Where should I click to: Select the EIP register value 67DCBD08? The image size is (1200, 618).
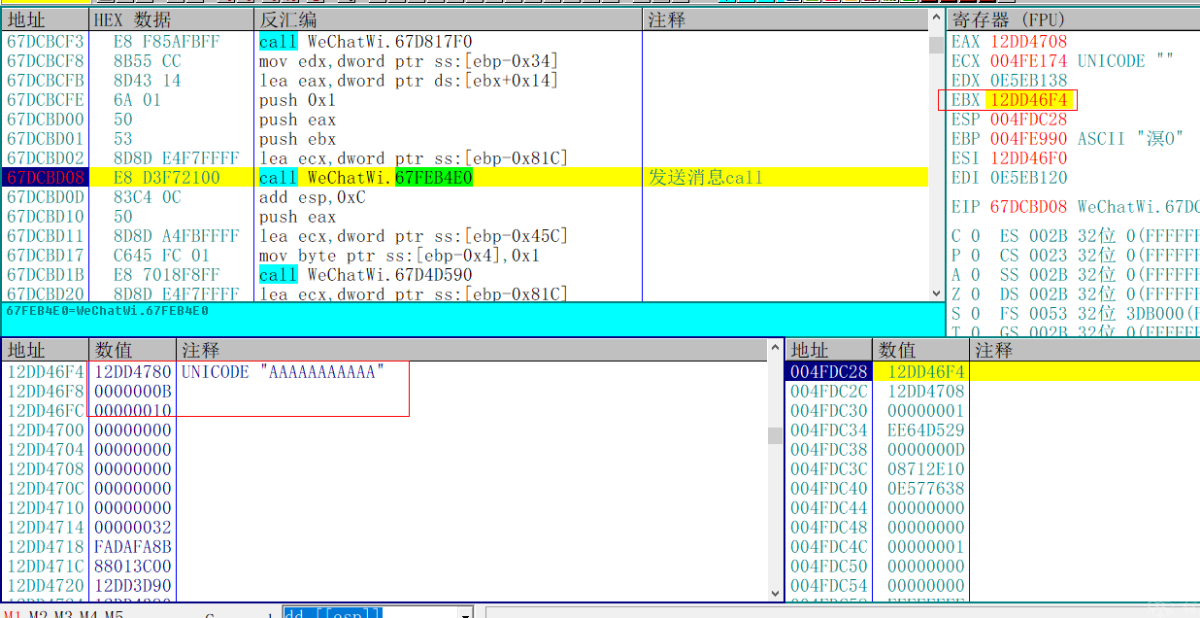tap(1029, 207)
